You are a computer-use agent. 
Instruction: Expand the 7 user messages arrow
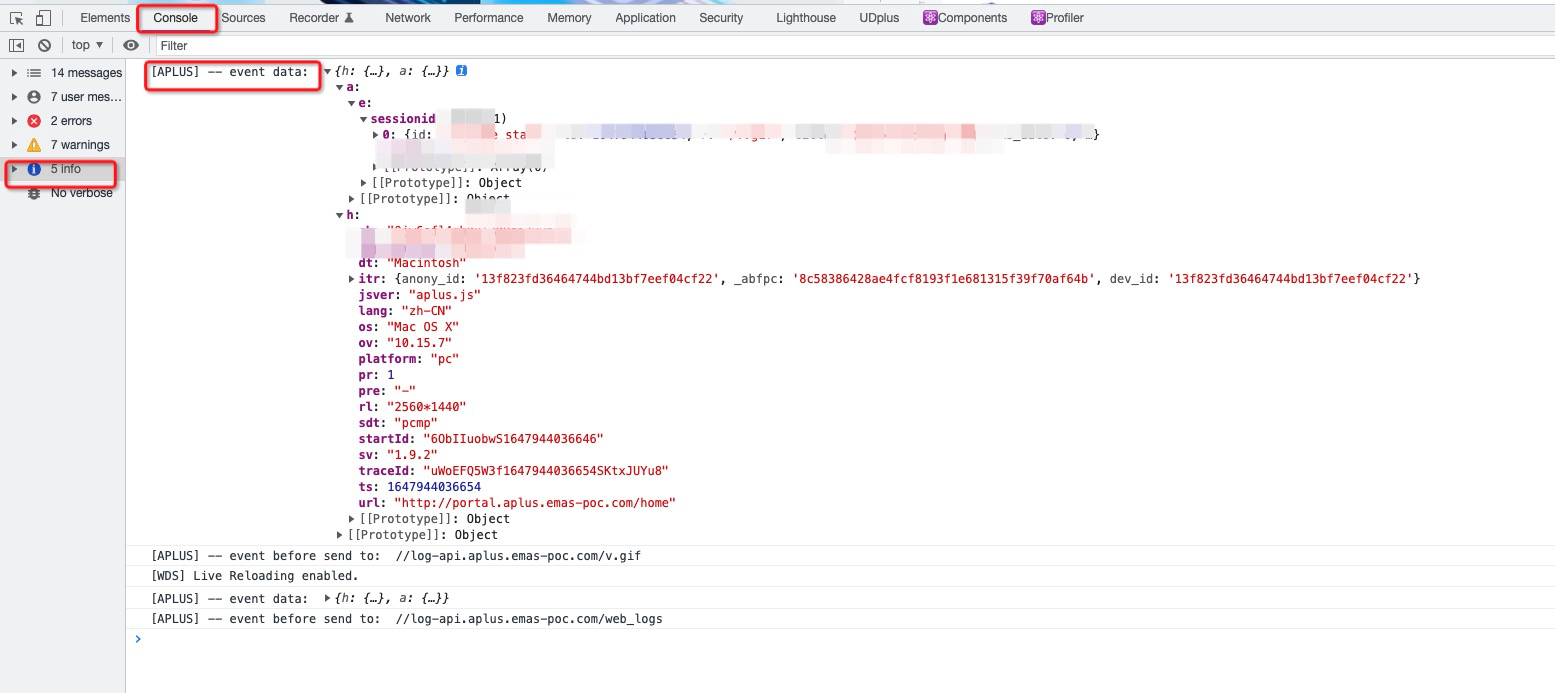pos(14,97)
